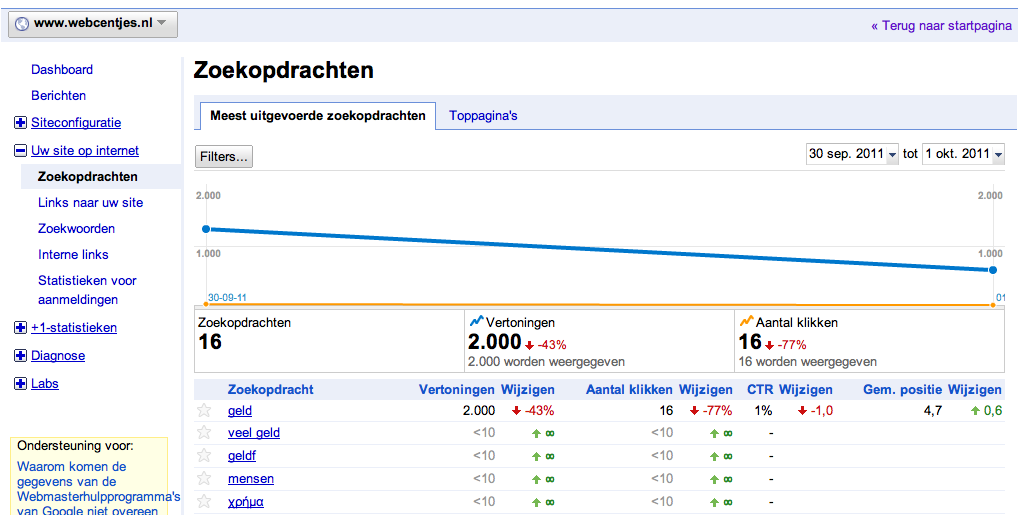The width and height of the screenshot is (1023, 515).
Task: Click the Zoekopdrachten total 16 value
Action: 210,342
